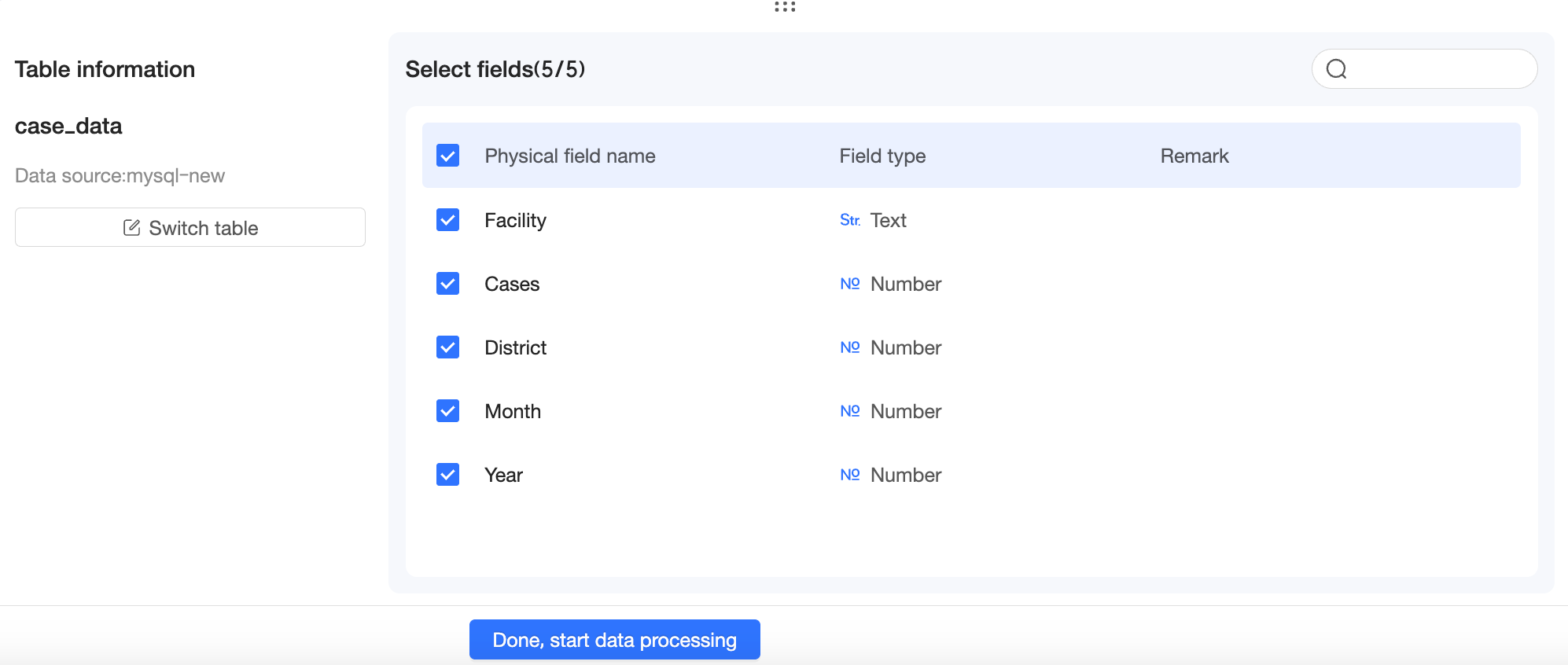The image size is (1568, 665).
Task: Click the search magnifier icon
Action: pyautogui.click(x=1336, y=69)
